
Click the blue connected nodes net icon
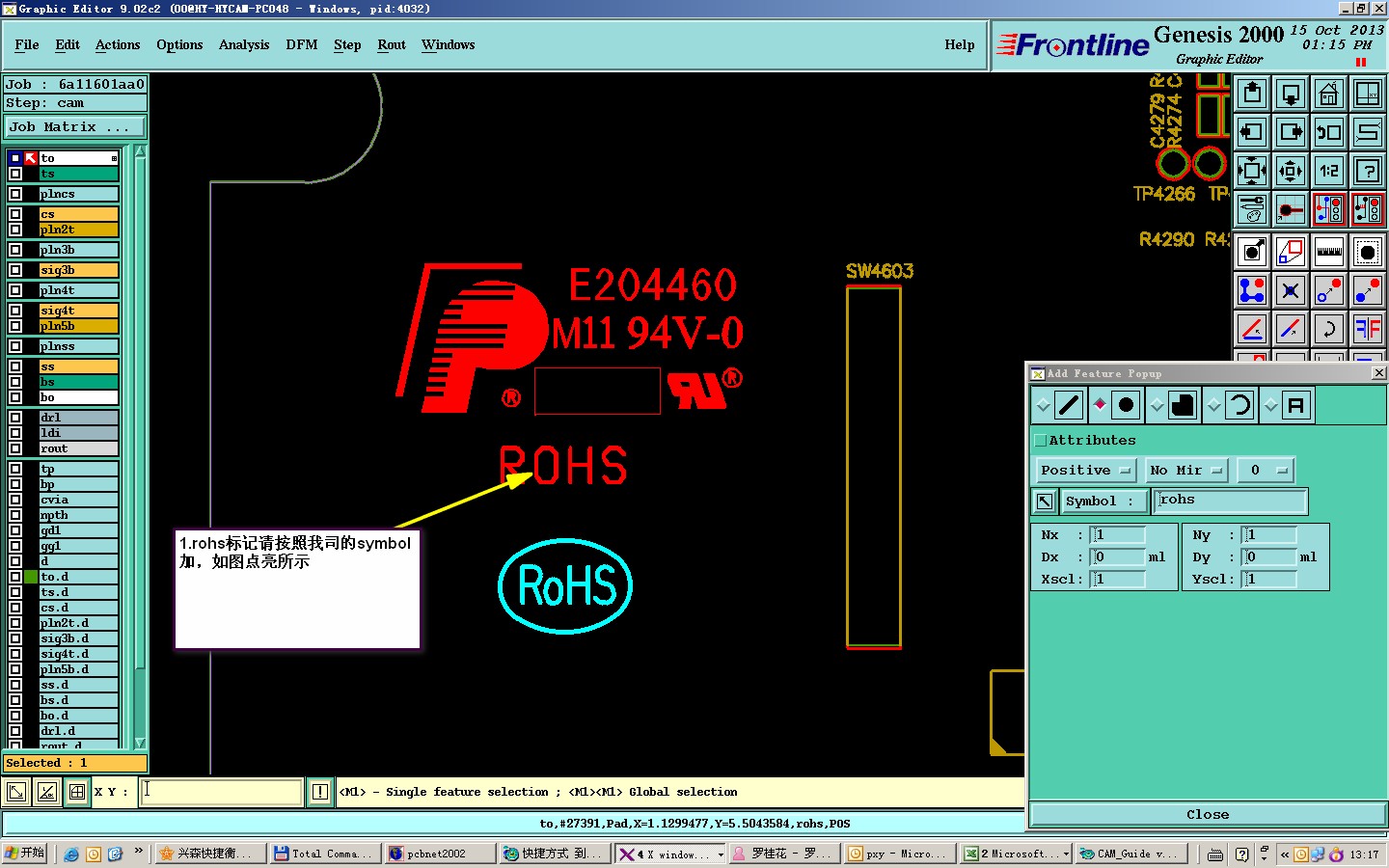[x=1252, y=290]
